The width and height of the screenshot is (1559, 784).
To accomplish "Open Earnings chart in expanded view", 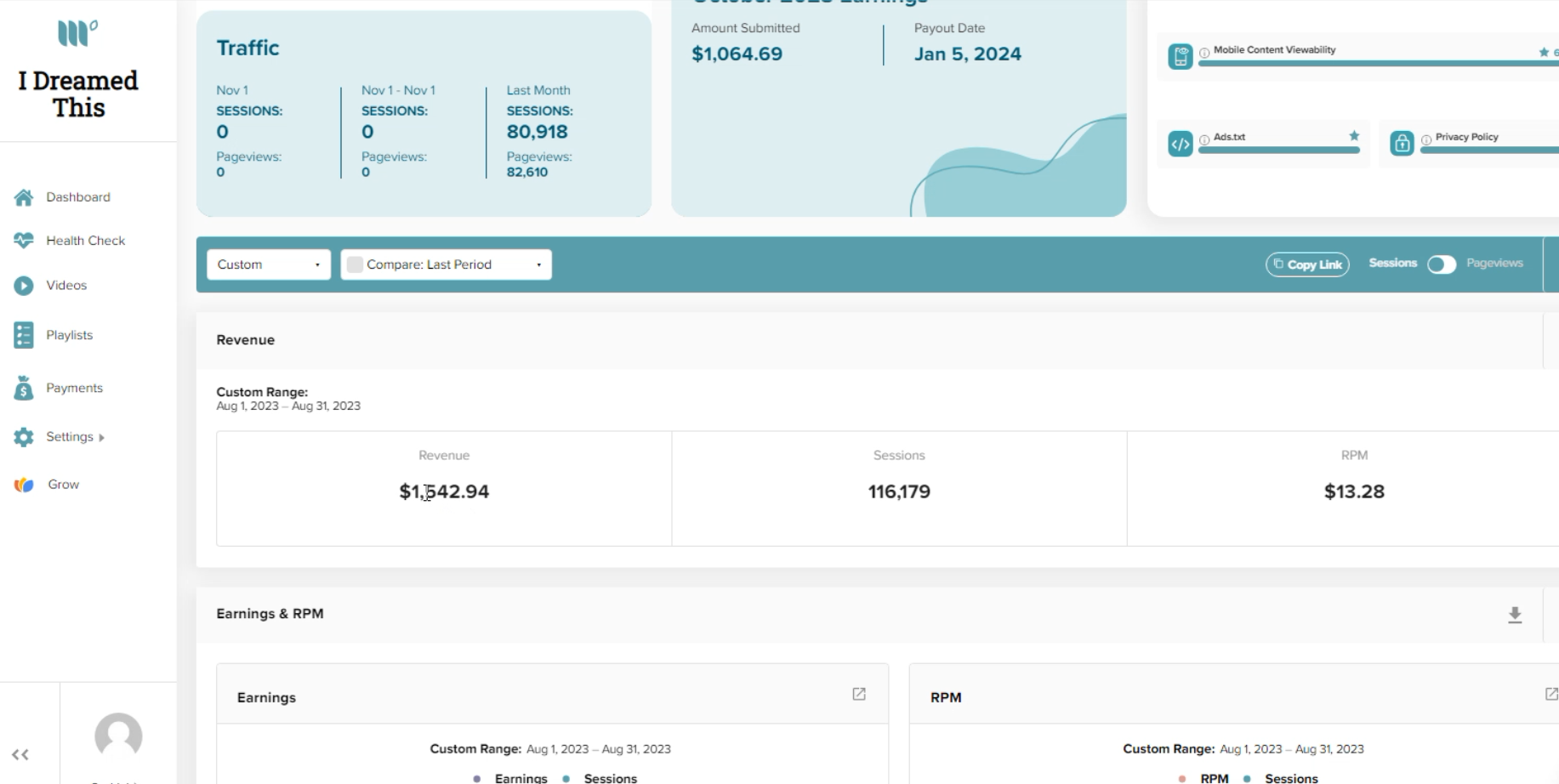I will click(x=859, y=694).
